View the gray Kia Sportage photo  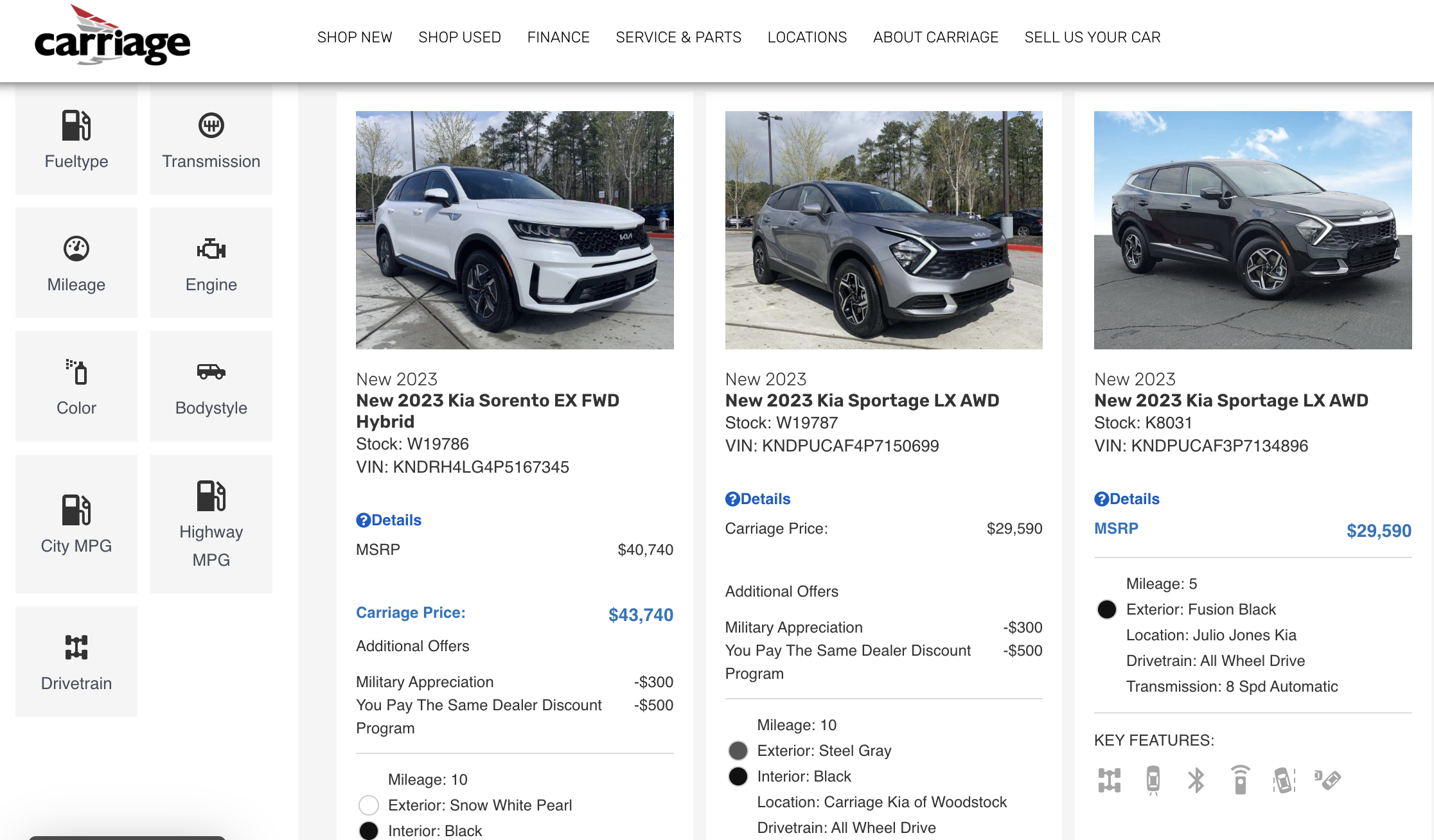tap(883, 230)
